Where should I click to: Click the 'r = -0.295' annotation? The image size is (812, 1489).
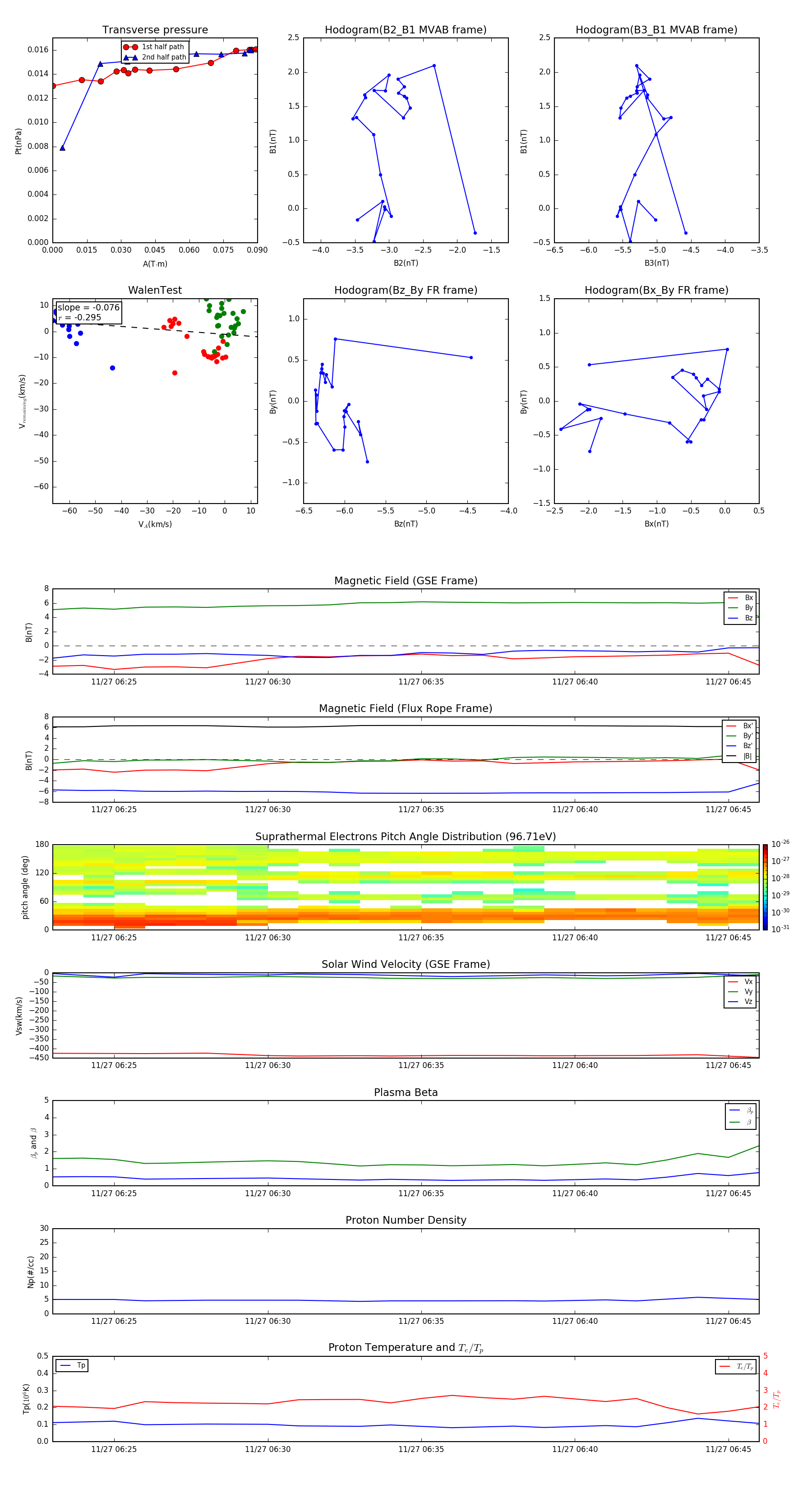(80, 317)
